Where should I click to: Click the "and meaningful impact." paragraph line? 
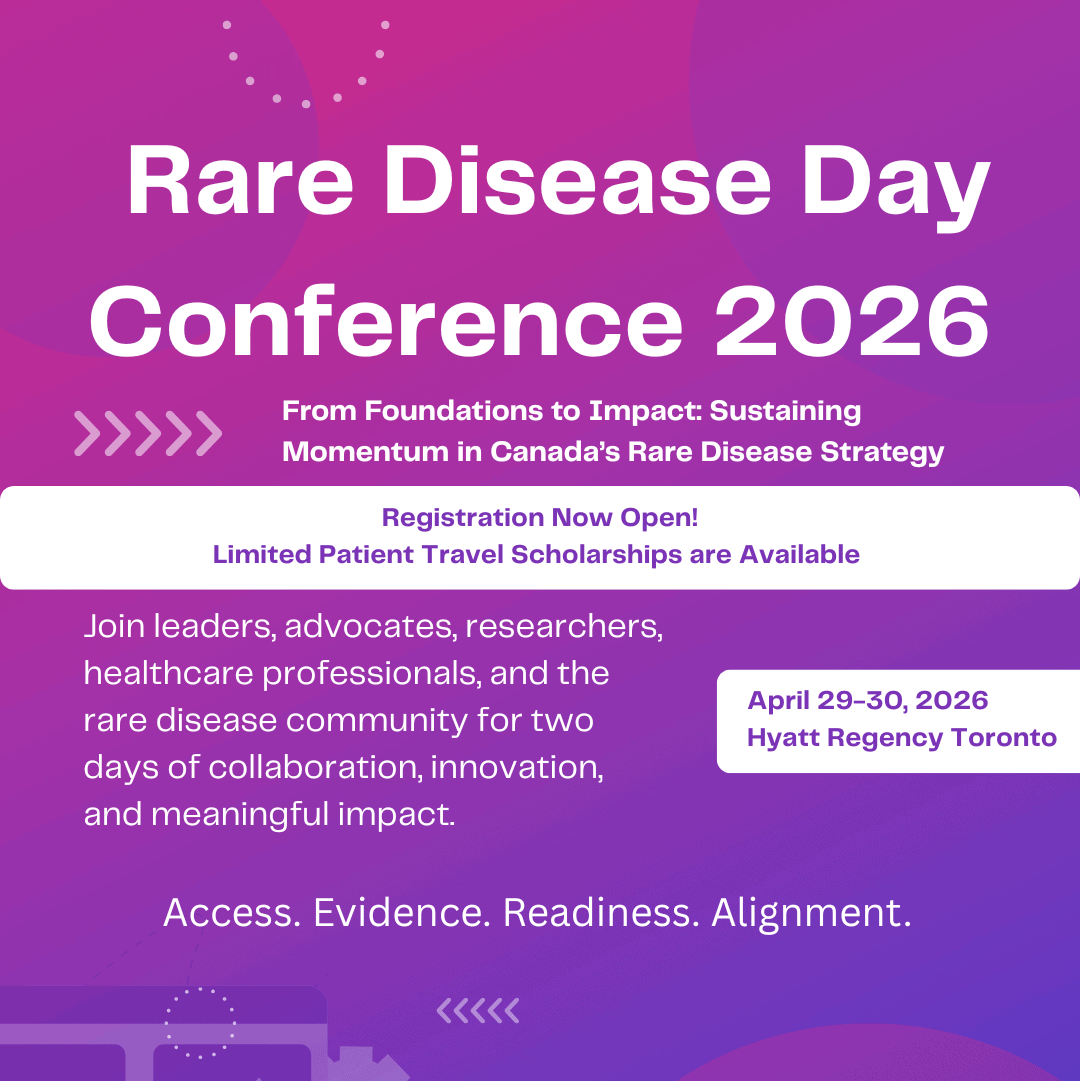pyautogui.click(x=270, y=815)
